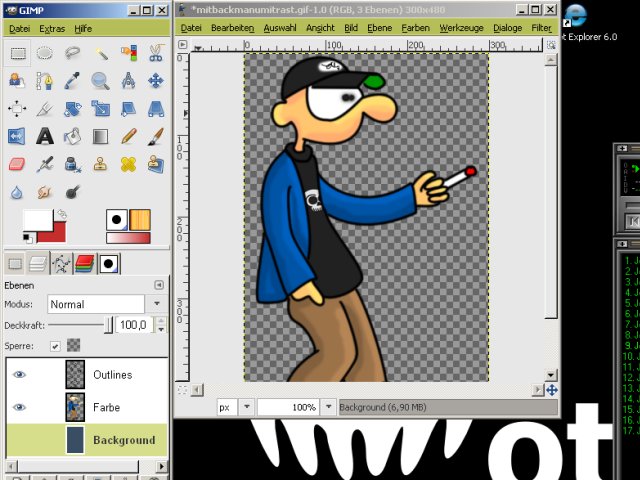The width and height of the screenshot is (640, 480).
Task: Open the Modus blend mode dropdown
Action: [x=157, y=304]
